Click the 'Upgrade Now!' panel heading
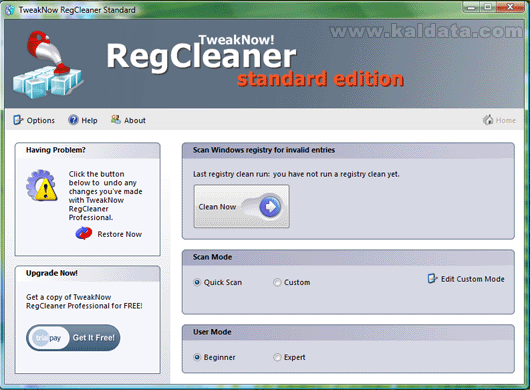 point(52,273)
